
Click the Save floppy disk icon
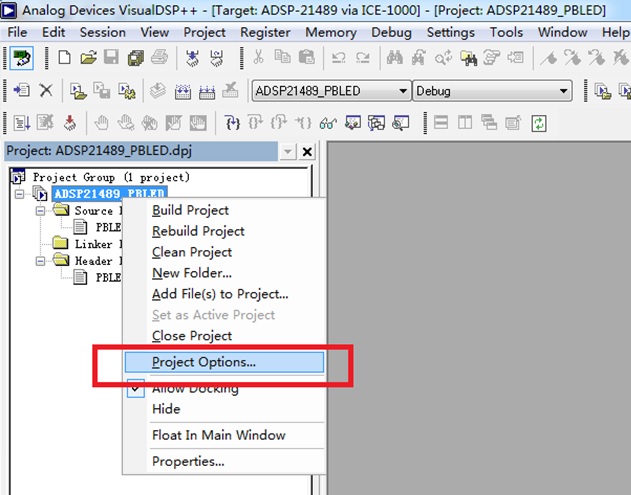point(111,58)
